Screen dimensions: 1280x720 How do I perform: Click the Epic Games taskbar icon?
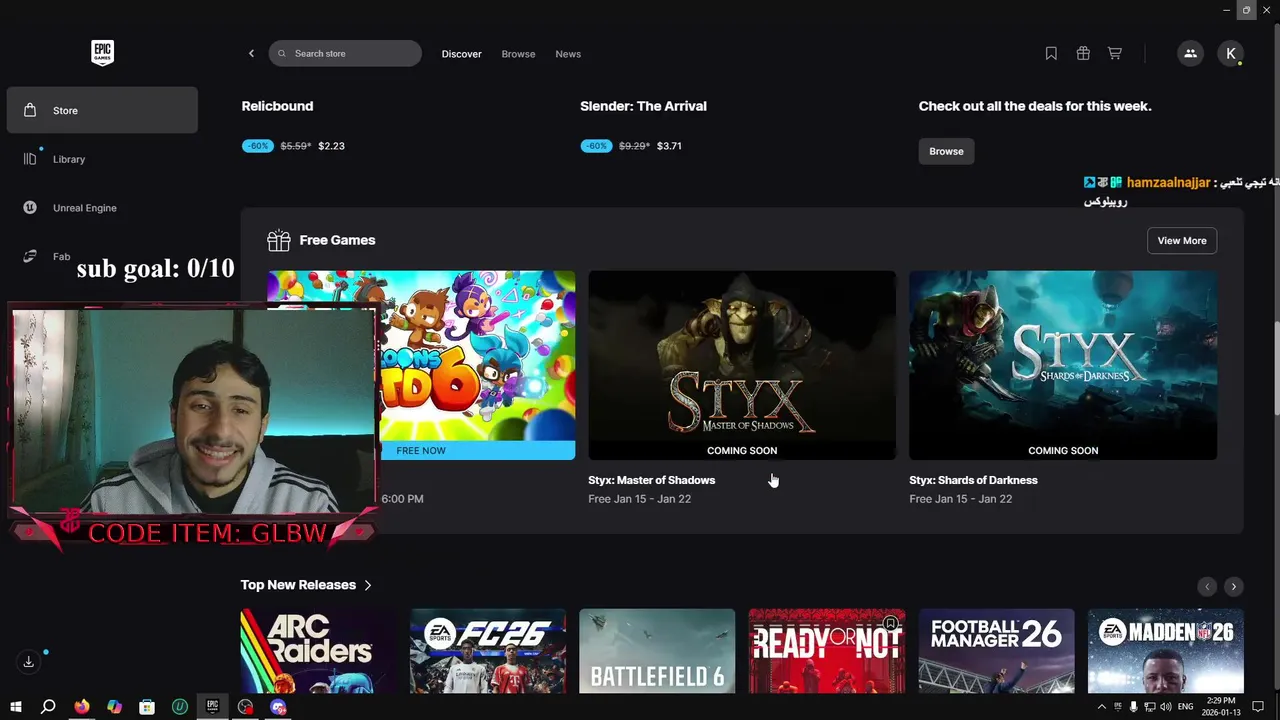click(212, 707)
